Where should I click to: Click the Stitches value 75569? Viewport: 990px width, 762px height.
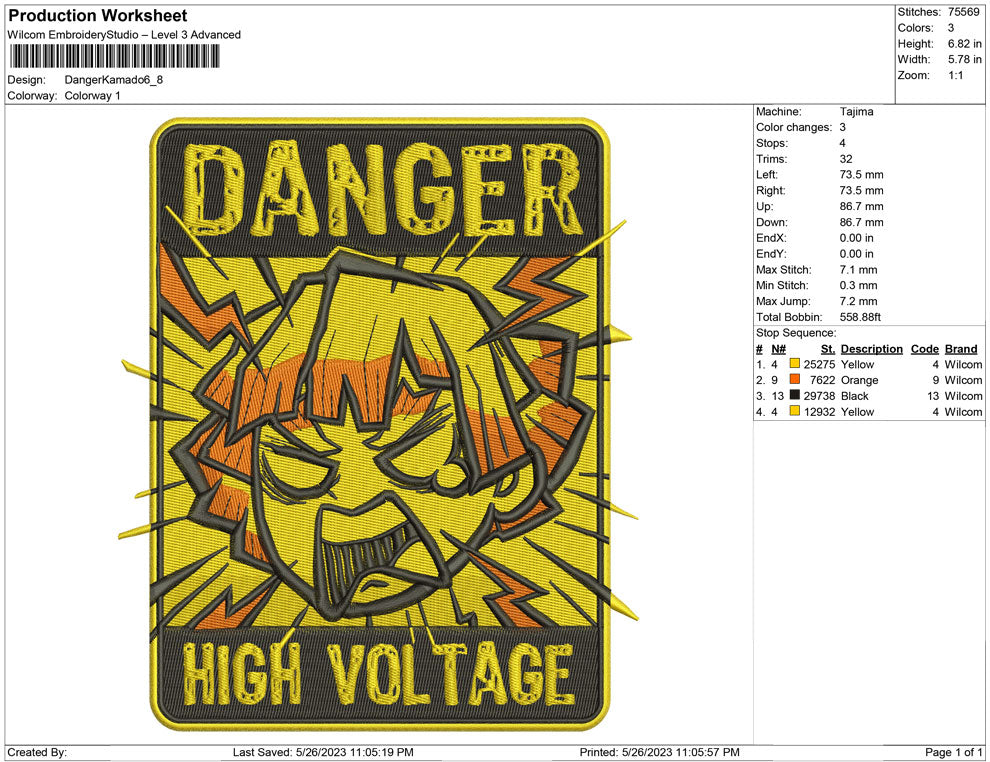click(x=963, y=12)
